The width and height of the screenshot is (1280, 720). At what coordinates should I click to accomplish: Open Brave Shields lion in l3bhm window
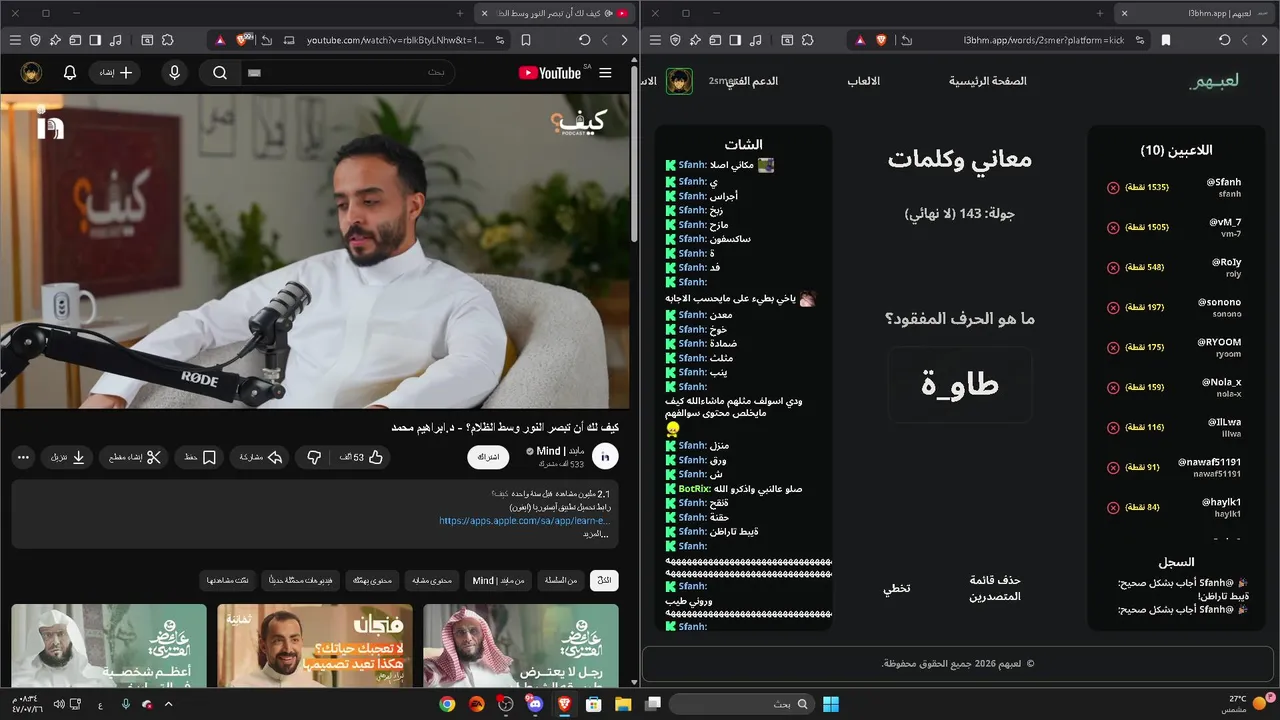881,40
